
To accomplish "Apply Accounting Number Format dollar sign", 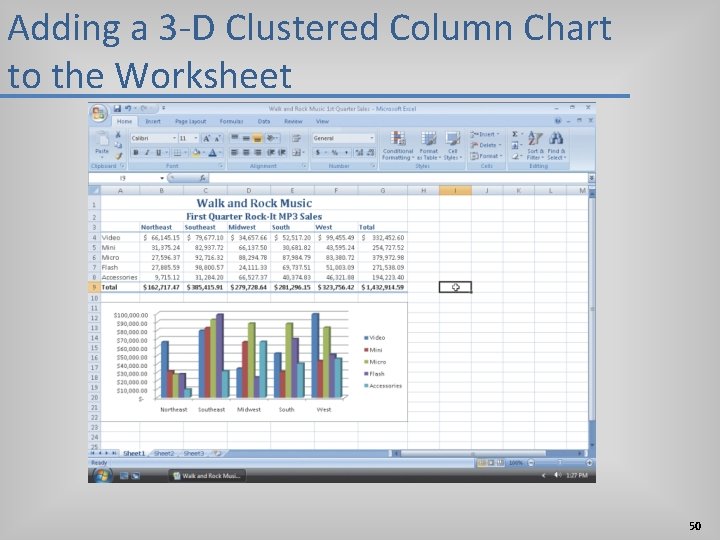I will [x=317, y=152].
